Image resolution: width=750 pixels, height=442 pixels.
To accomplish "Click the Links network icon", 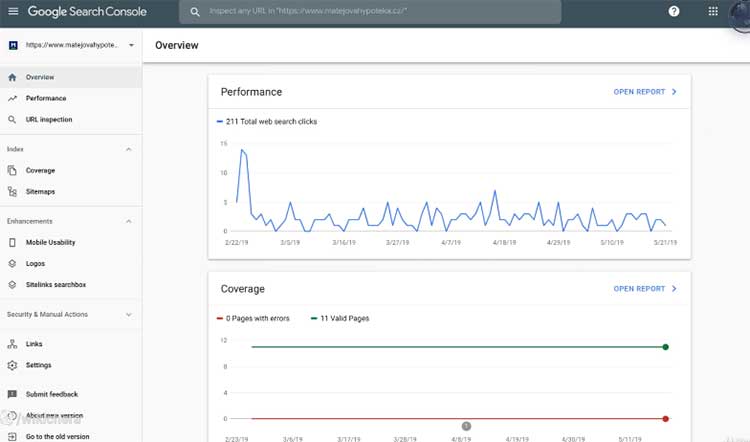I will click(12, 344).
